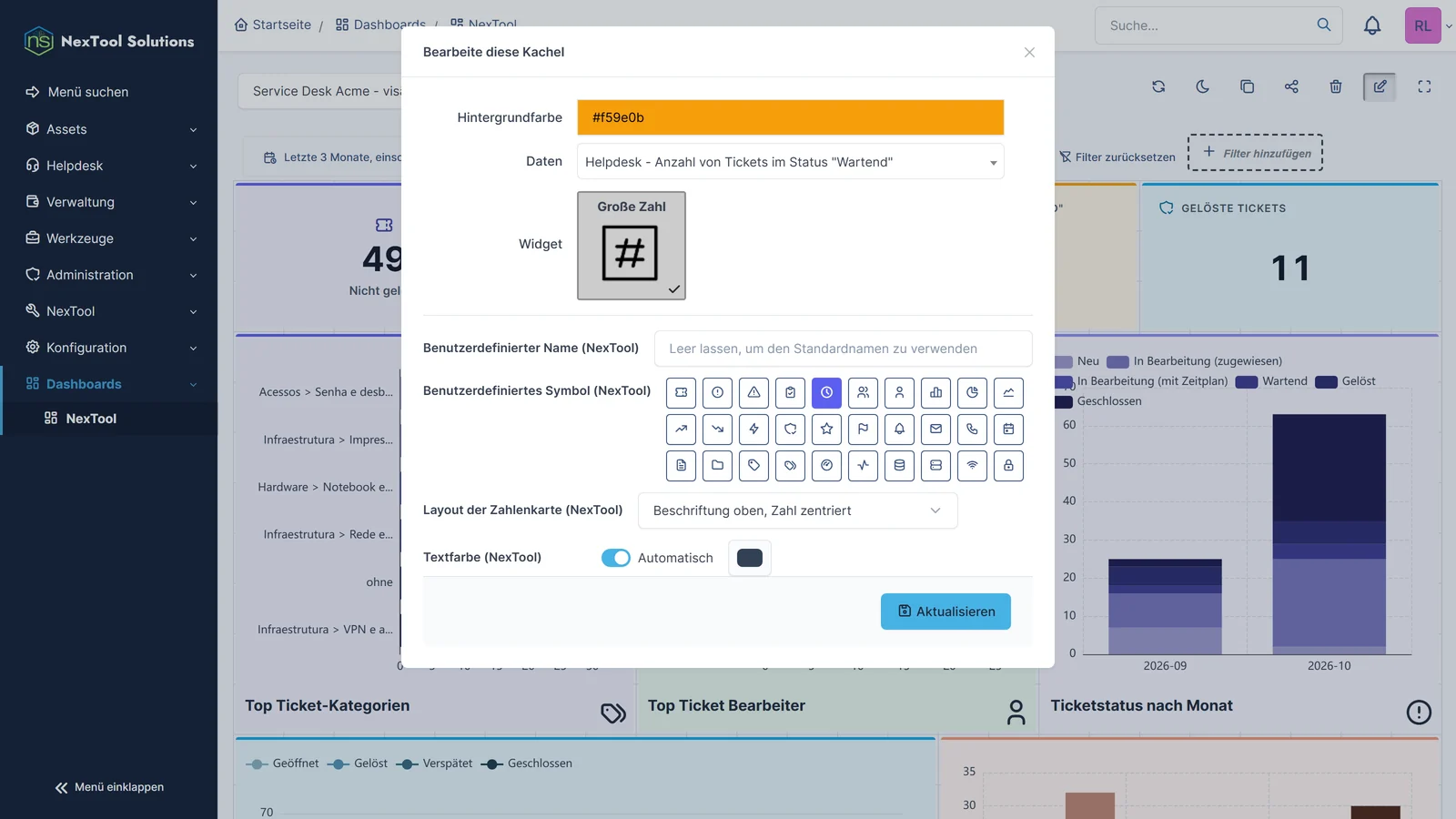Pick the folder symbol
Screen dimensions: 1456x819
click(x=717, y=465)
